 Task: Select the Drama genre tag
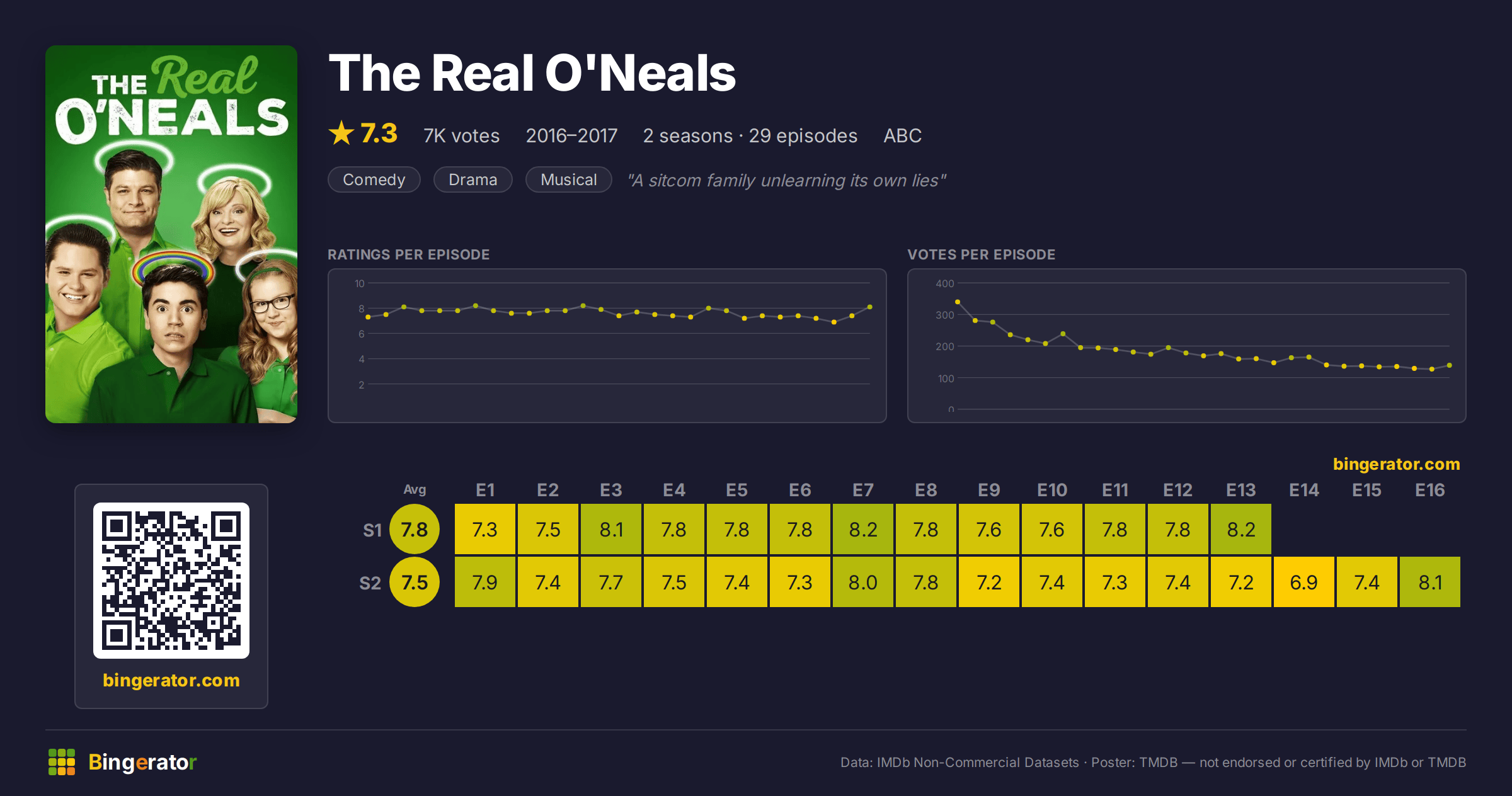click(473, 179)
